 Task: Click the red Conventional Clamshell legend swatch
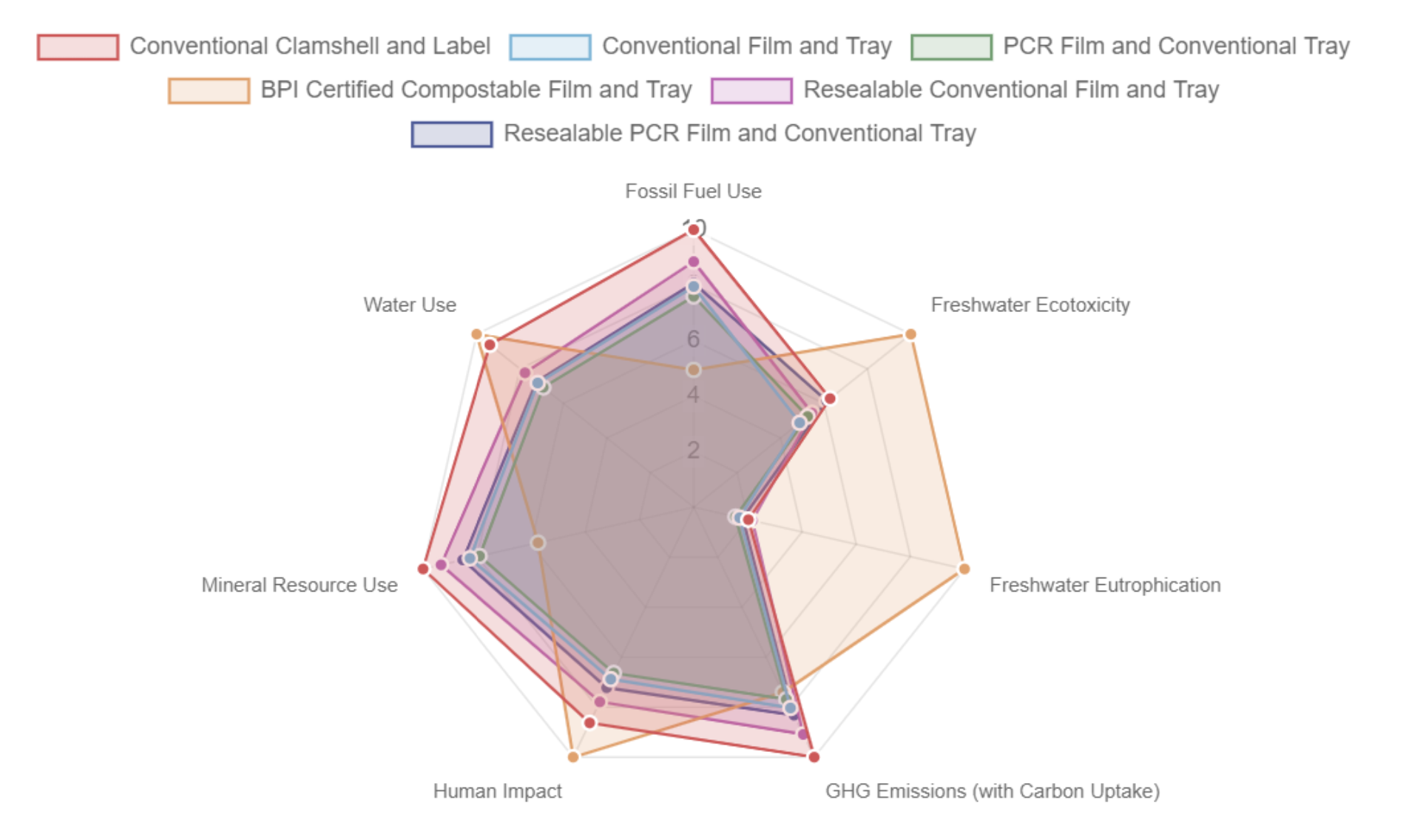78,47
